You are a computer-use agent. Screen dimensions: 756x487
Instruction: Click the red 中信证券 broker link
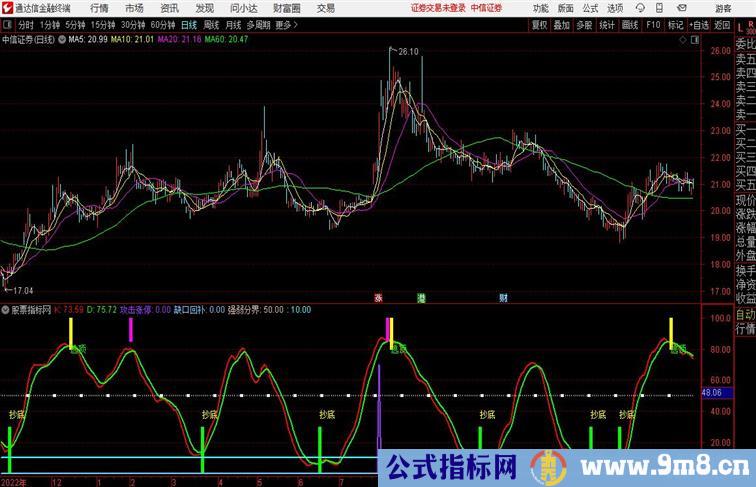click(x=486, y=8)
